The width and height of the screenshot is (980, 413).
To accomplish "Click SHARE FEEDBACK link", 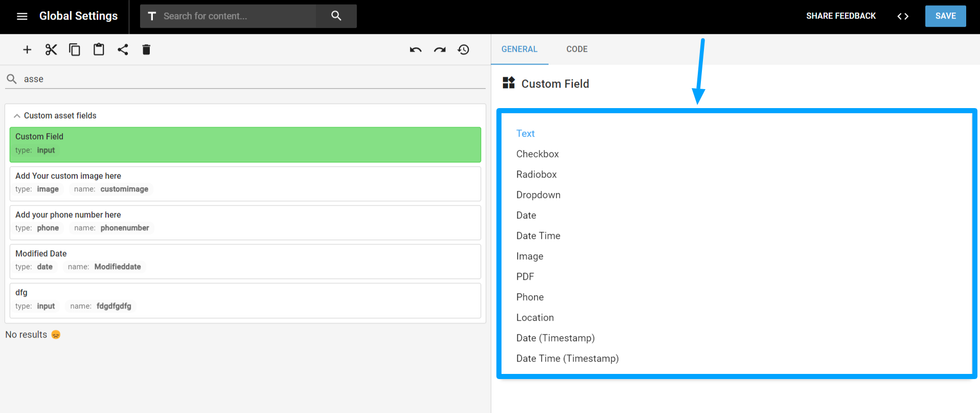I will [x=841, y=16].
